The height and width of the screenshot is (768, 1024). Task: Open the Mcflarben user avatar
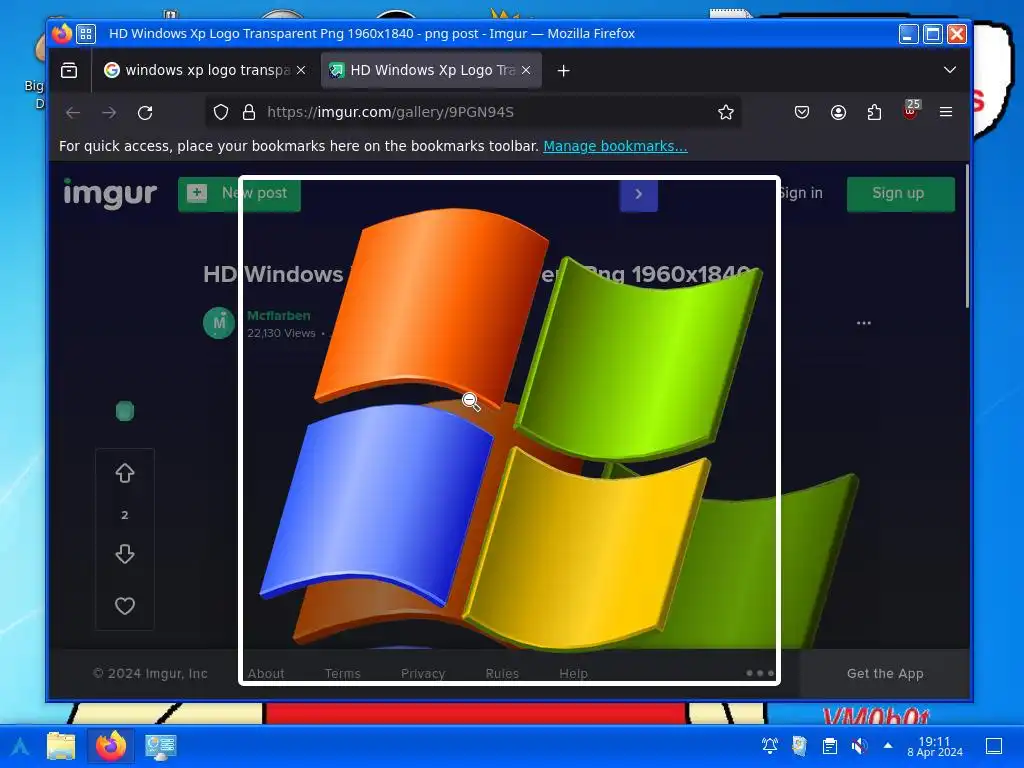219,323
